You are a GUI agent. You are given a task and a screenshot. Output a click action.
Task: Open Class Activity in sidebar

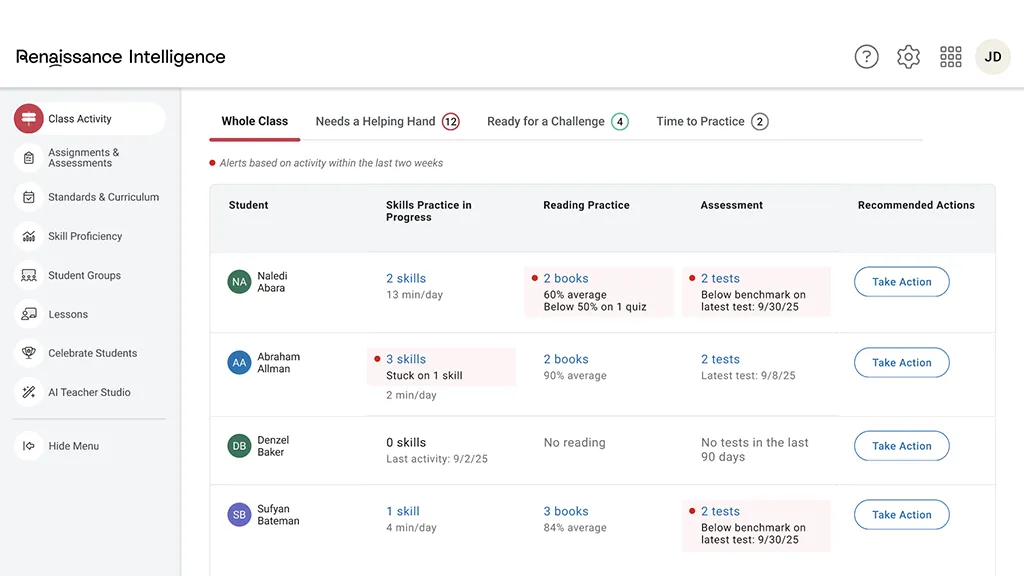(x=89, y=119)
